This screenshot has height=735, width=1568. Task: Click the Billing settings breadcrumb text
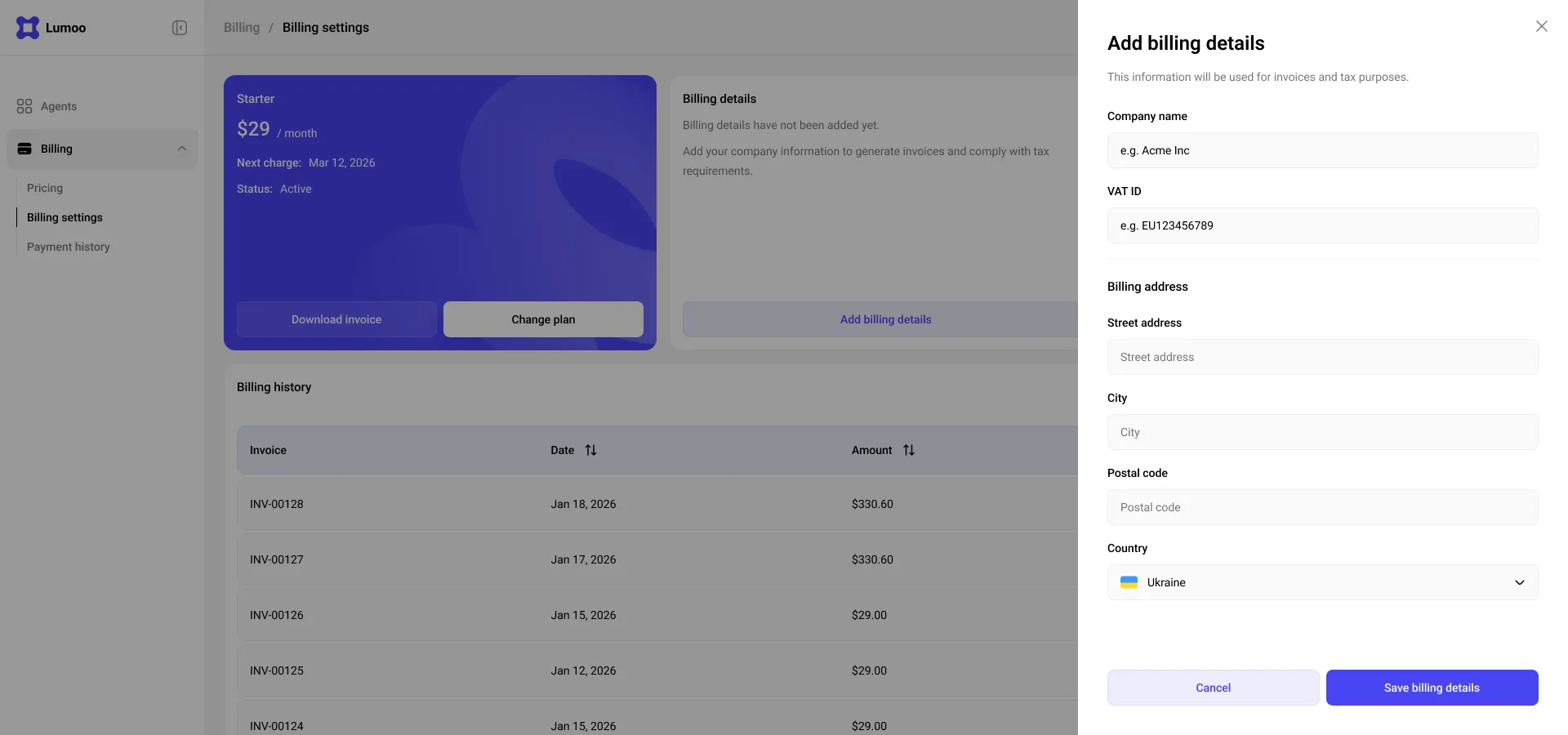[x=326, y=28]
